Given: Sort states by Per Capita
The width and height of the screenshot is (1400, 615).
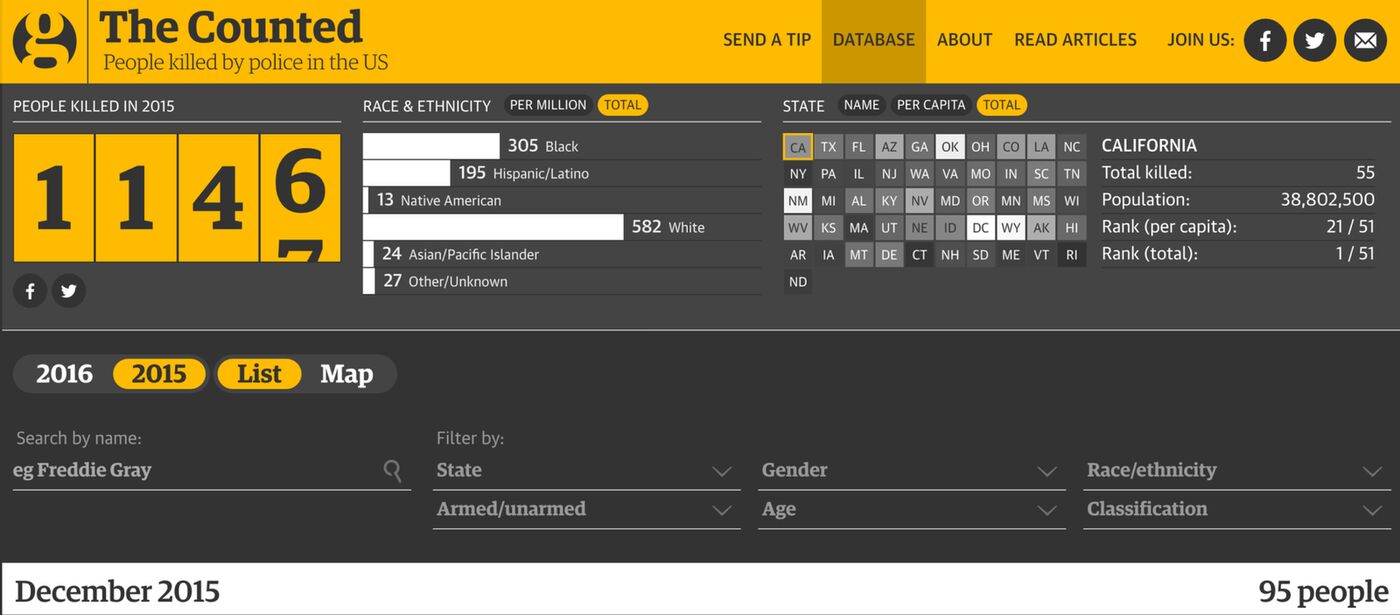Looking at the screenshot, I should point(931,105).
